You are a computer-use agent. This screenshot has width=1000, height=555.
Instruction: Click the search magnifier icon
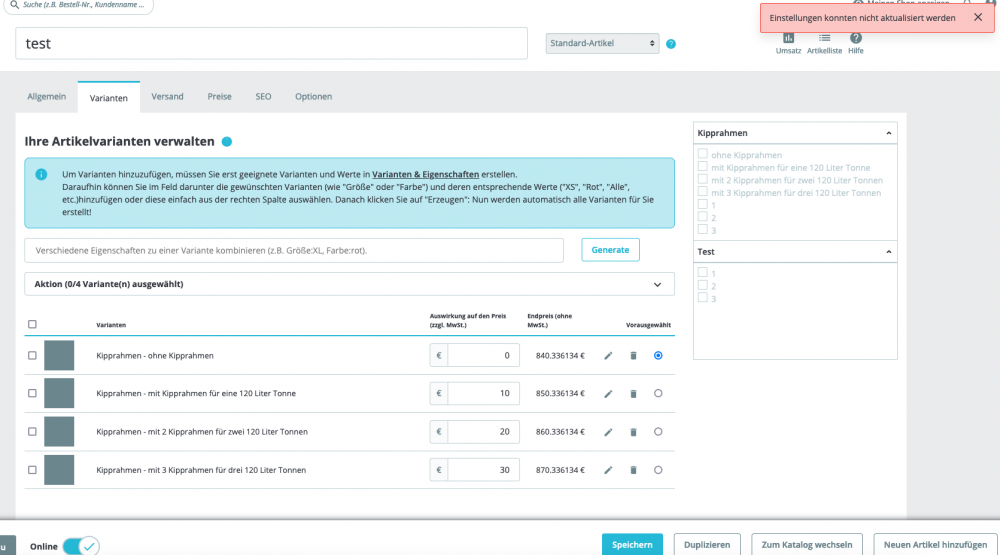[15, 4]
